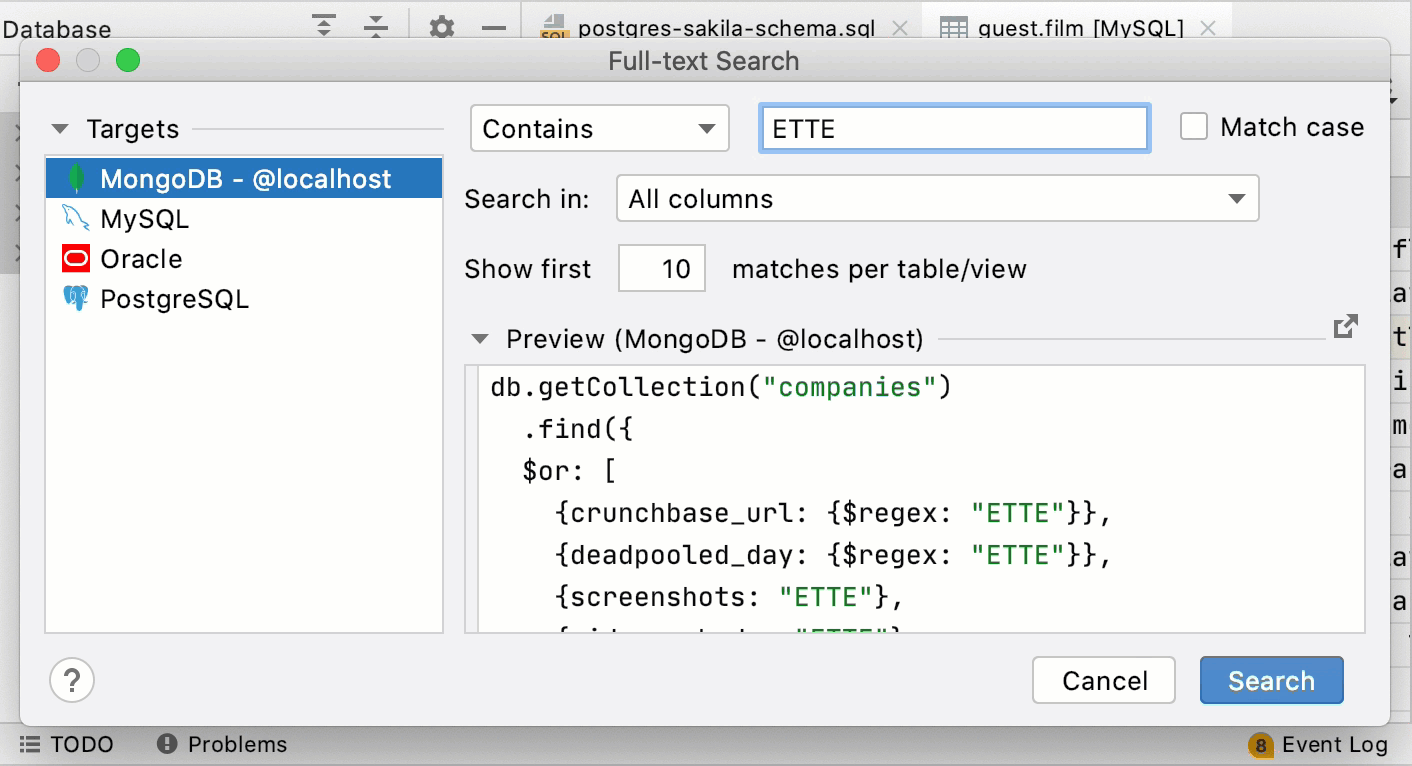Open the Contains search mode dropdown
This screenshot has width=1412, height=766.
598,128
